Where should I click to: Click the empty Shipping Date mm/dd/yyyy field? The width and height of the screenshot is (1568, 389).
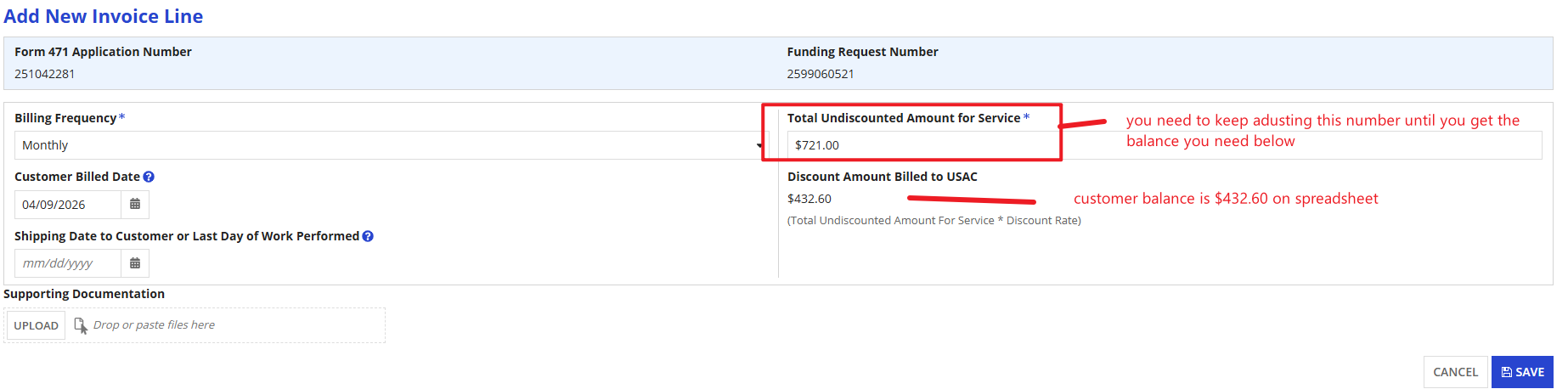coord(68,263)
